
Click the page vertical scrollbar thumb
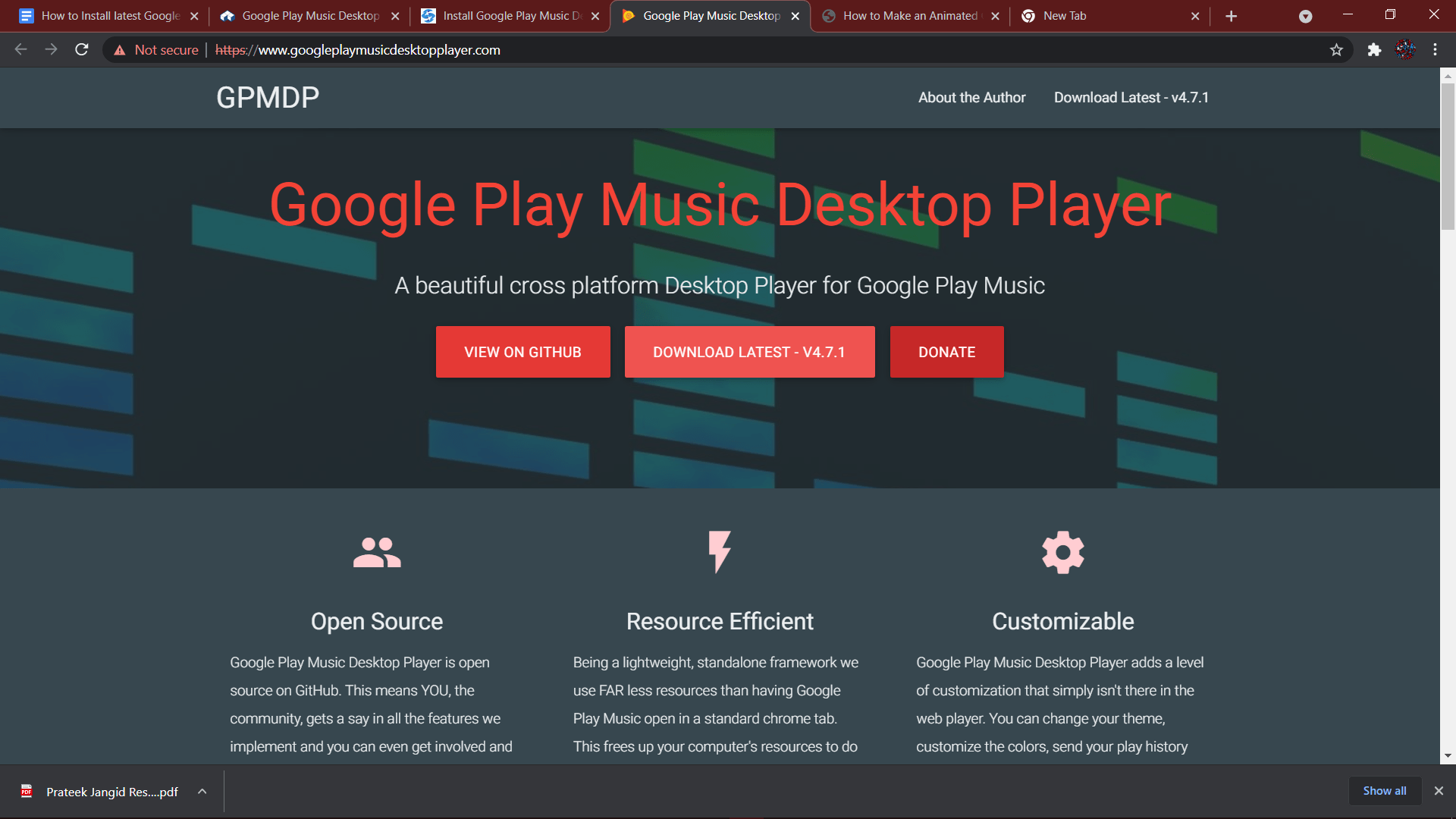tap(1448, 155)
